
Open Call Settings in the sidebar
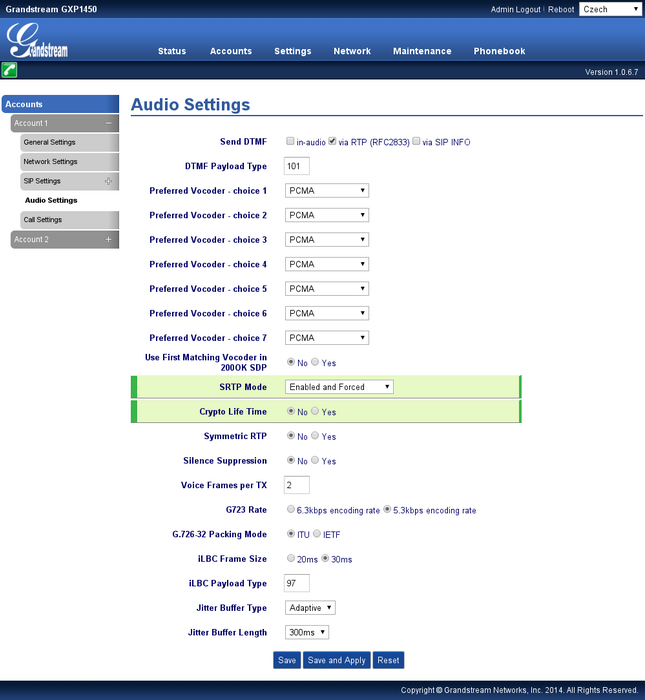pyautogui.click(x=69, y=220)
